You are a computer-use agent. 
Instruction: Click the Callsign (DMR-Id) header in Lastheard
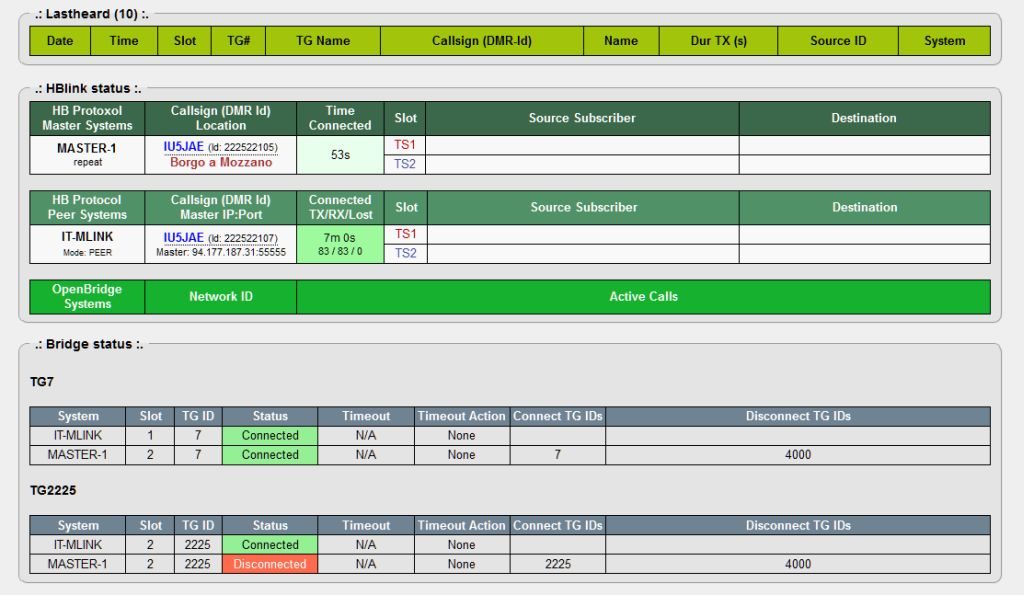tap(481, 40)
